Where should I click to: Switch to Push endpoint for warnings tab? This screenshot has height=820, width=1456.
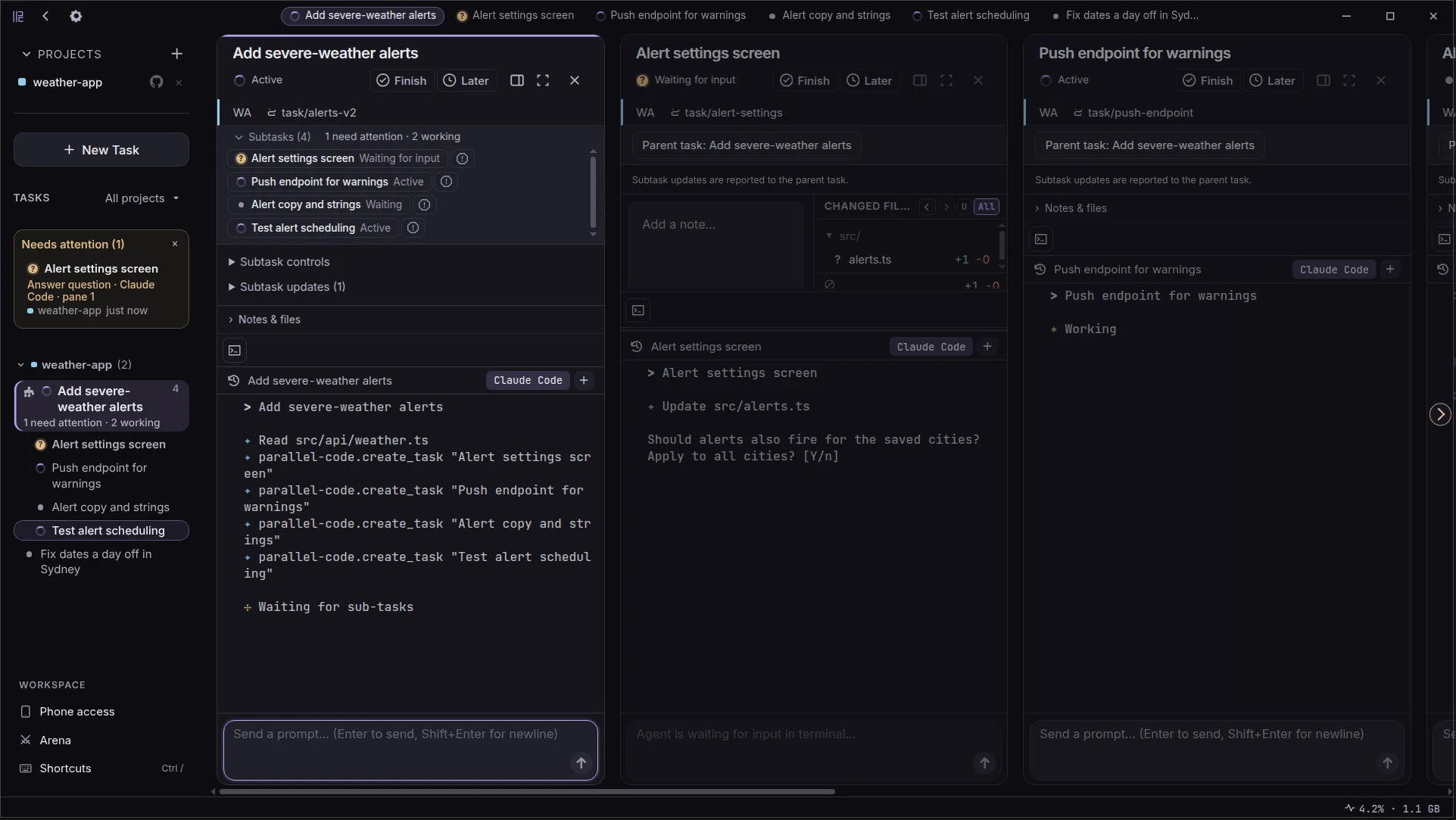click(x=671, y=15)
